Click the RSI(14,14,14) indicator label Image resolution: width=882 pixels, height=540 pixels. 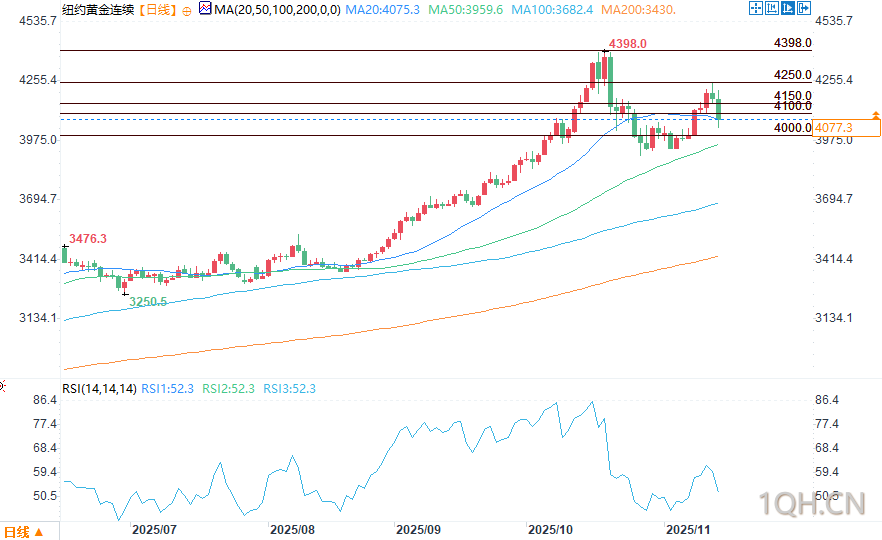[x=98, y=388]
